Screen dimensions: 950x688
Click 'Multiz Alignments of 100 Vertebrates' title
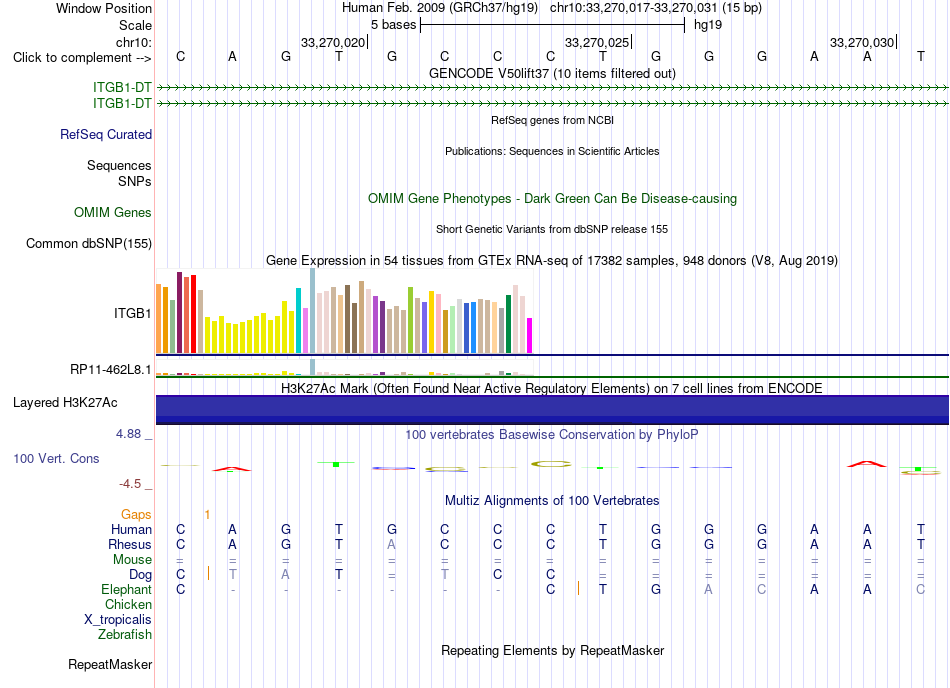click(552, 500)
